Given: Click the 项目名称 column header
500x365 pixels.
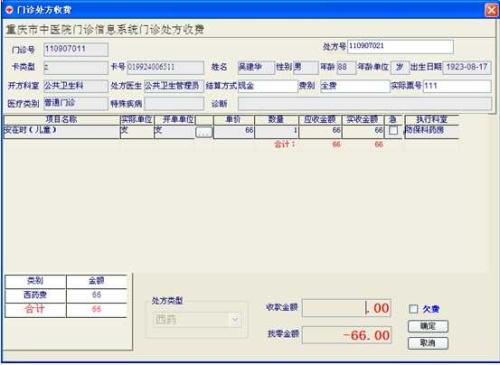Looking at the screenshot, I should (x=61, y=120).
